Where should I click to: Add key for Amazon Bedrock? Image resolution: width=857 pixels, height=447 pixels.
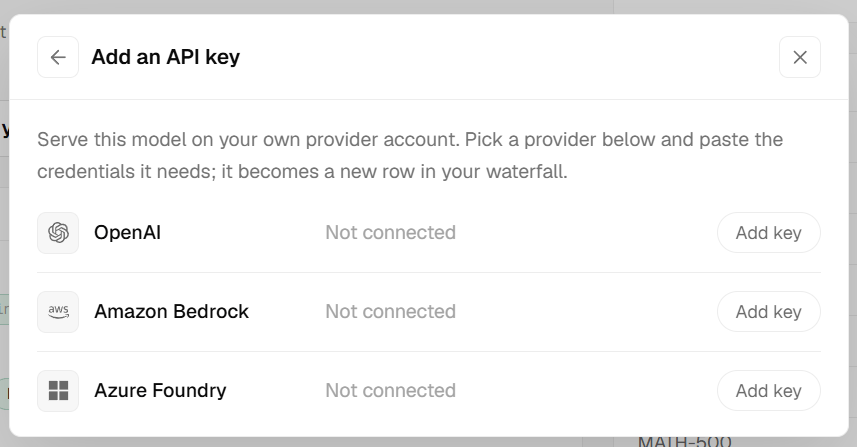(x=768, y=312)
